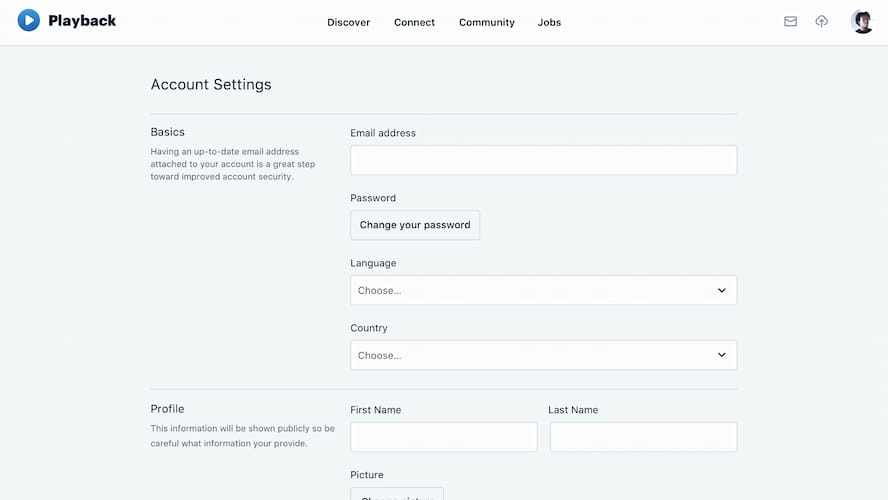The image size is (888, 500).
Task: Click the Language dropdown chevron arrow
Action: 722,290
